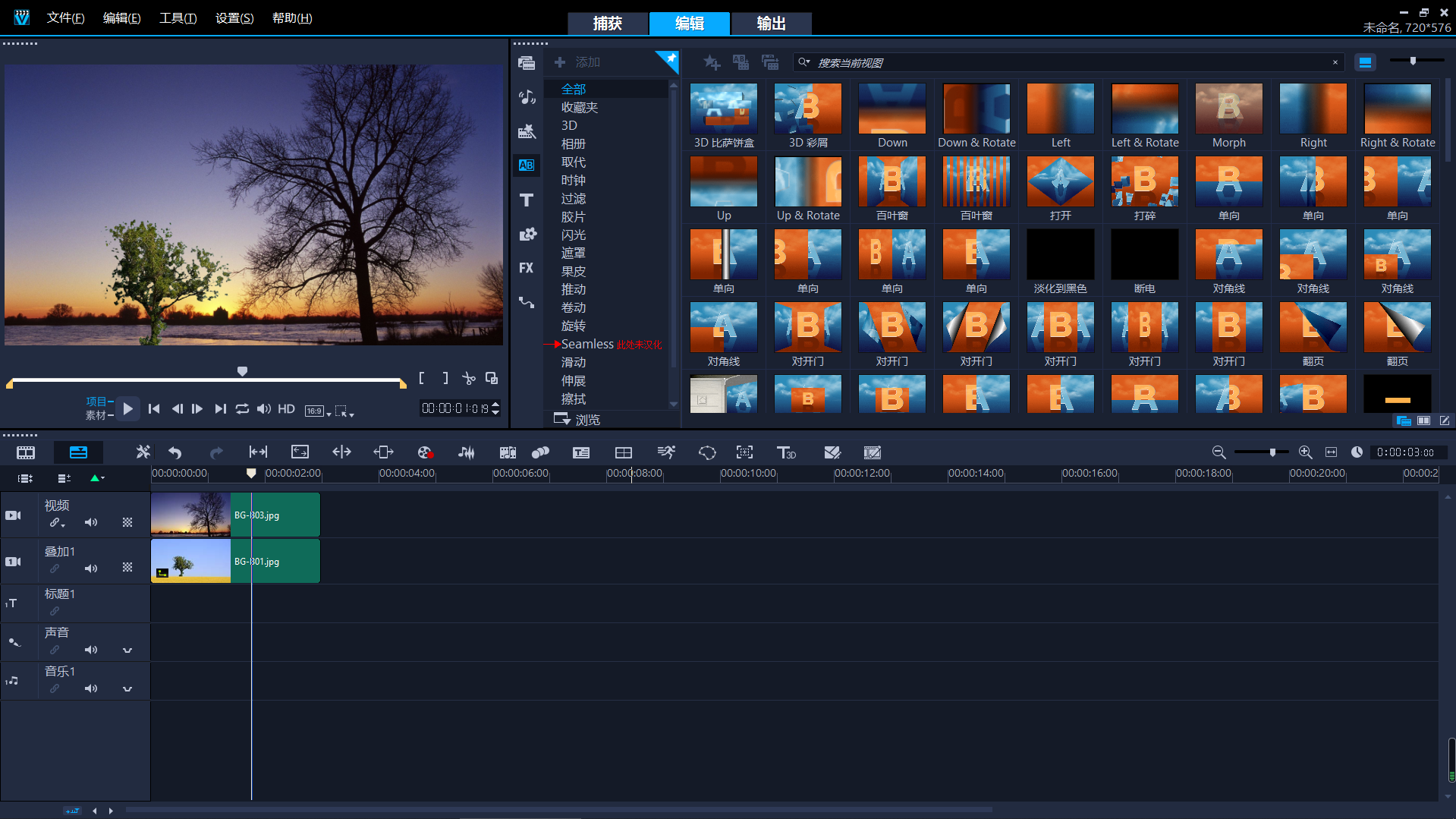Set the mark-out bracket

[445, 378]
